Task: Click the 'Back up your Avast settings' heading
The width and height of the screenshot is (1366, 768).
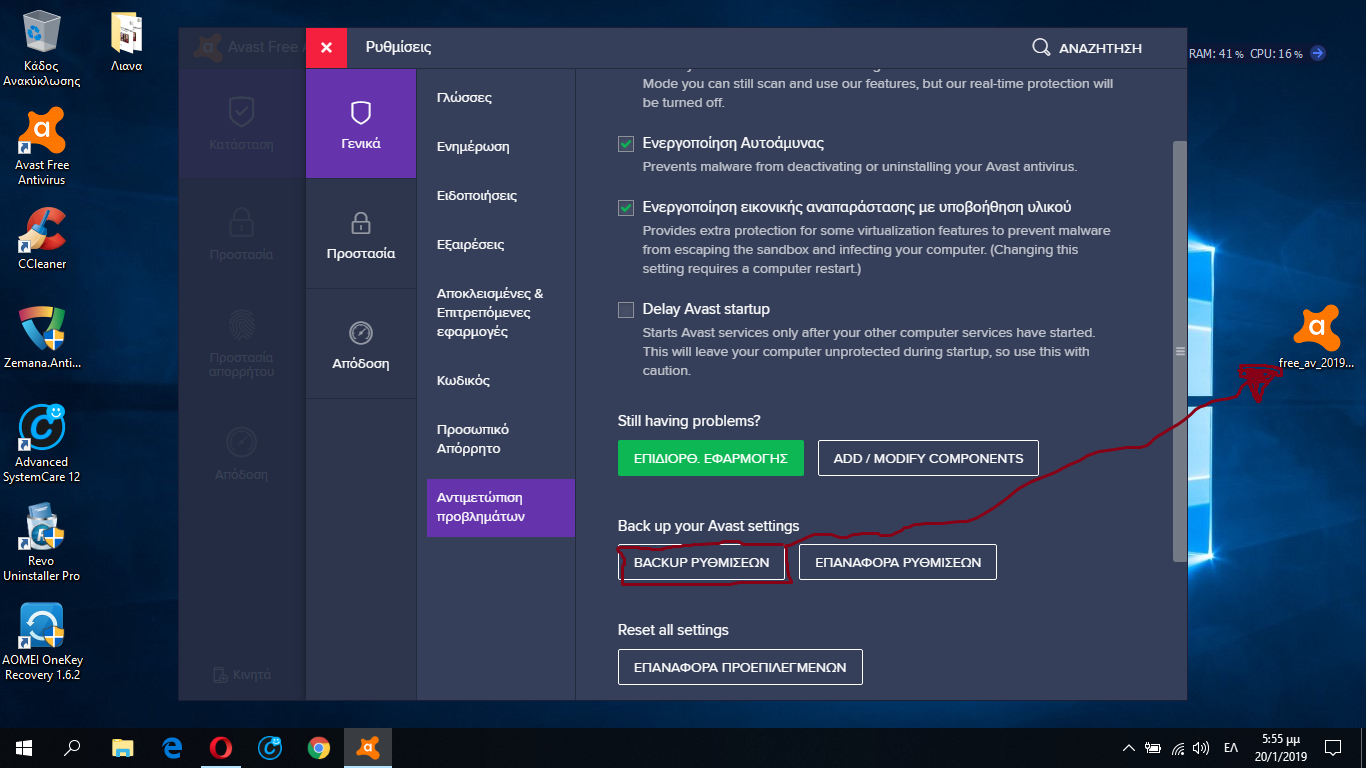Action: point(709,526)
